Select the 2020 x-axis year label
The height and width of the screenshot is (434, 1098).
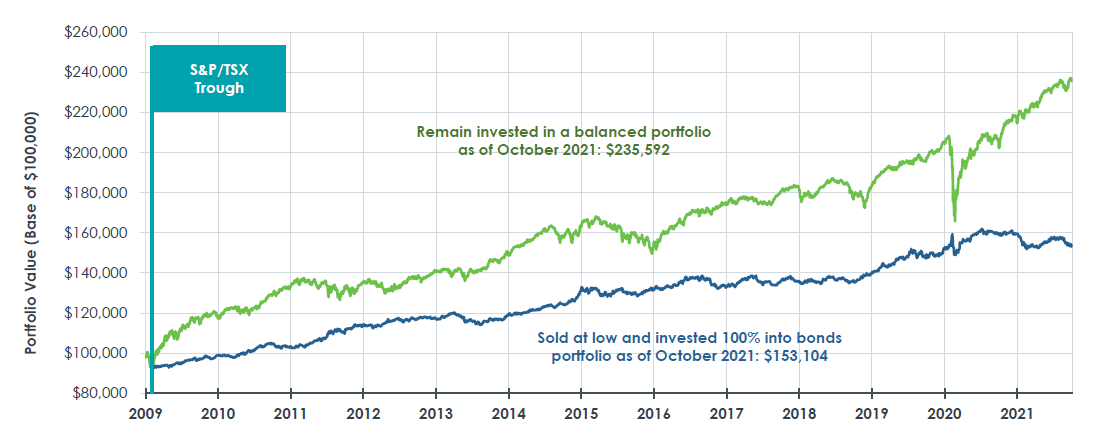(x=944, y=412)
